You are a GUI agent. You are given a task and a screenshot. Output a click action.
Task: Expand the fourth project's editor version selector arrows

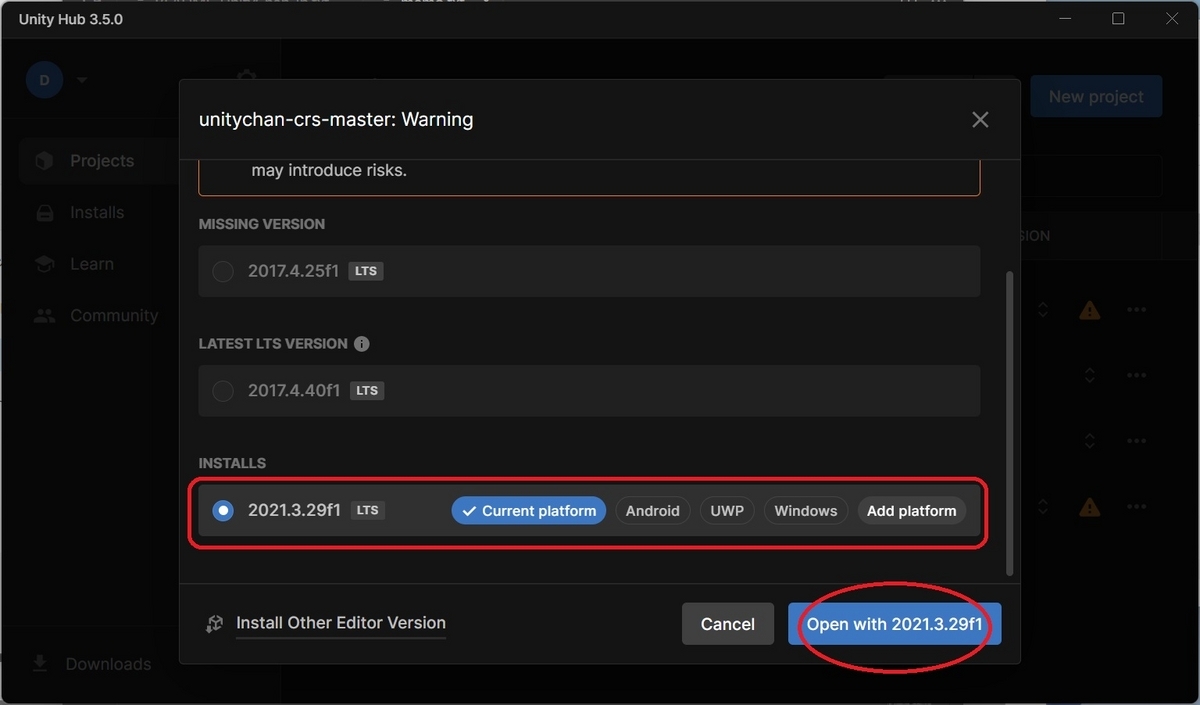coord(1043,508)
